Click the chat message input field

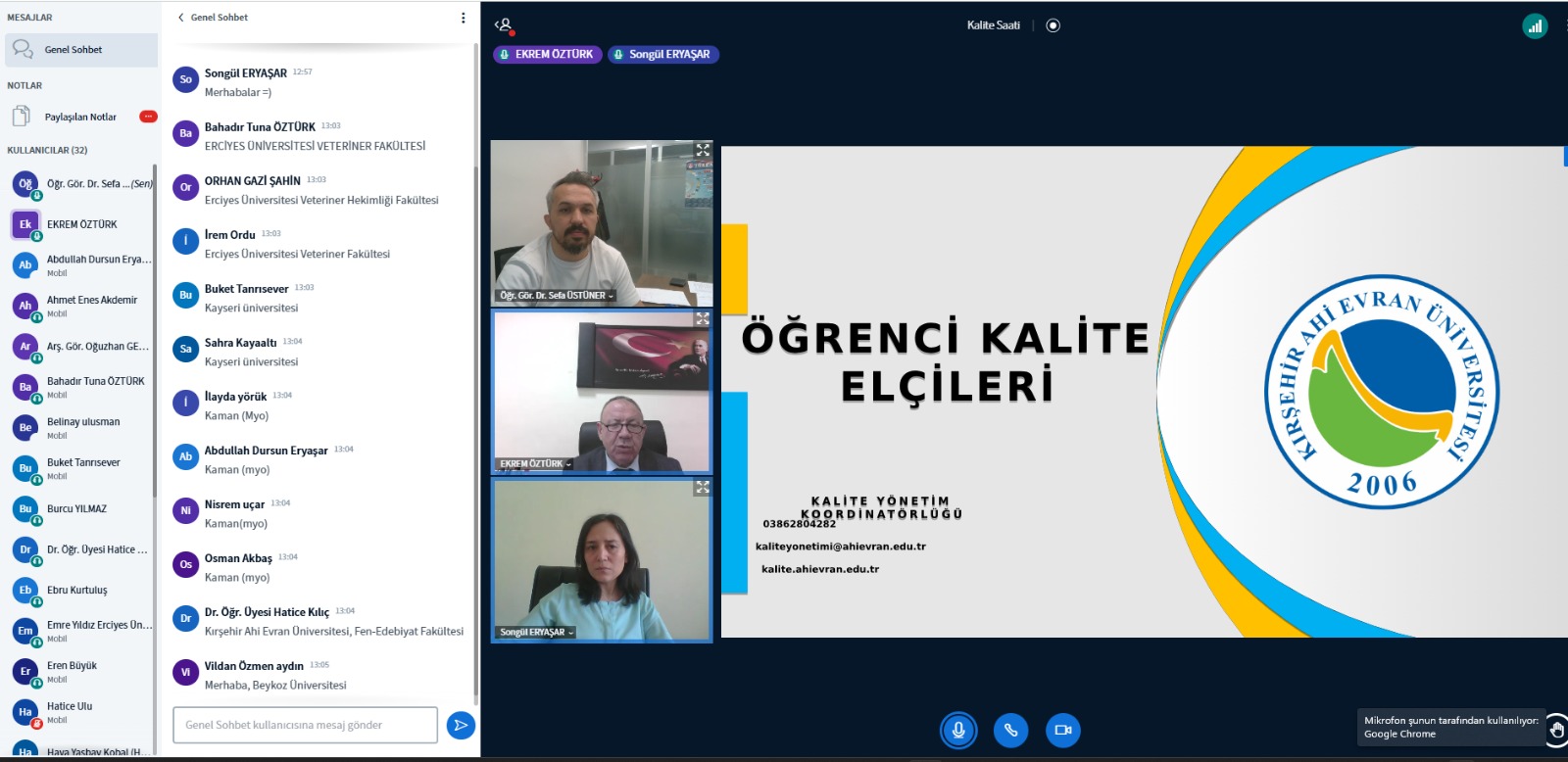pyautogui.click(x=305, y=725)
